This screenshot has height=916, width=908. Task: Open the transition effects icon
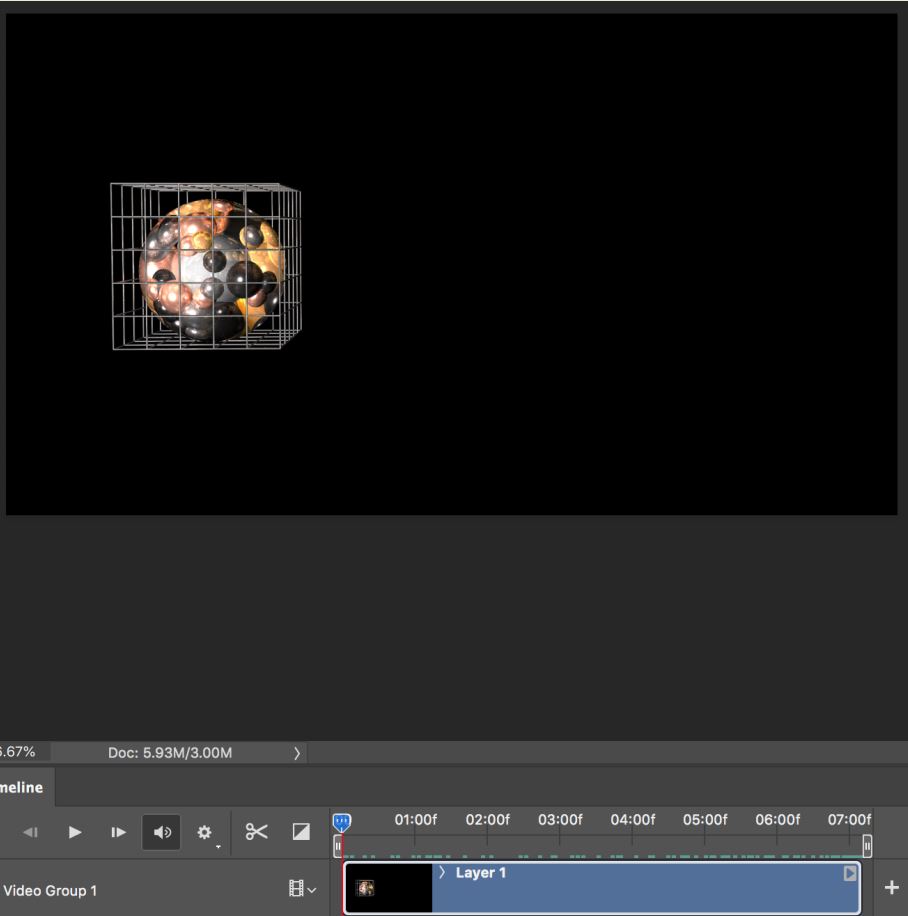[301, 831]
